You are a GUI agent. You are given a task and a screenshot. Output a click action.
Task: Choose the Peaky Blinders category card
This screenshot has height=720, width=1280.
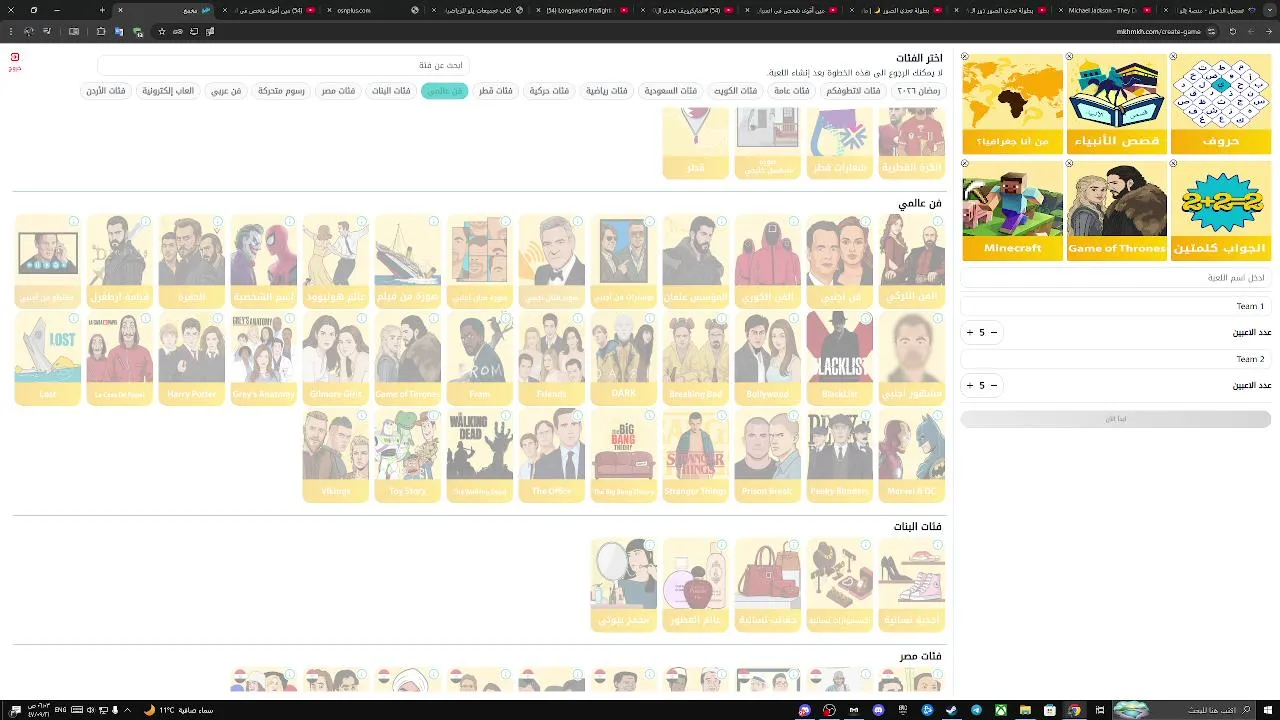[839, 455]
